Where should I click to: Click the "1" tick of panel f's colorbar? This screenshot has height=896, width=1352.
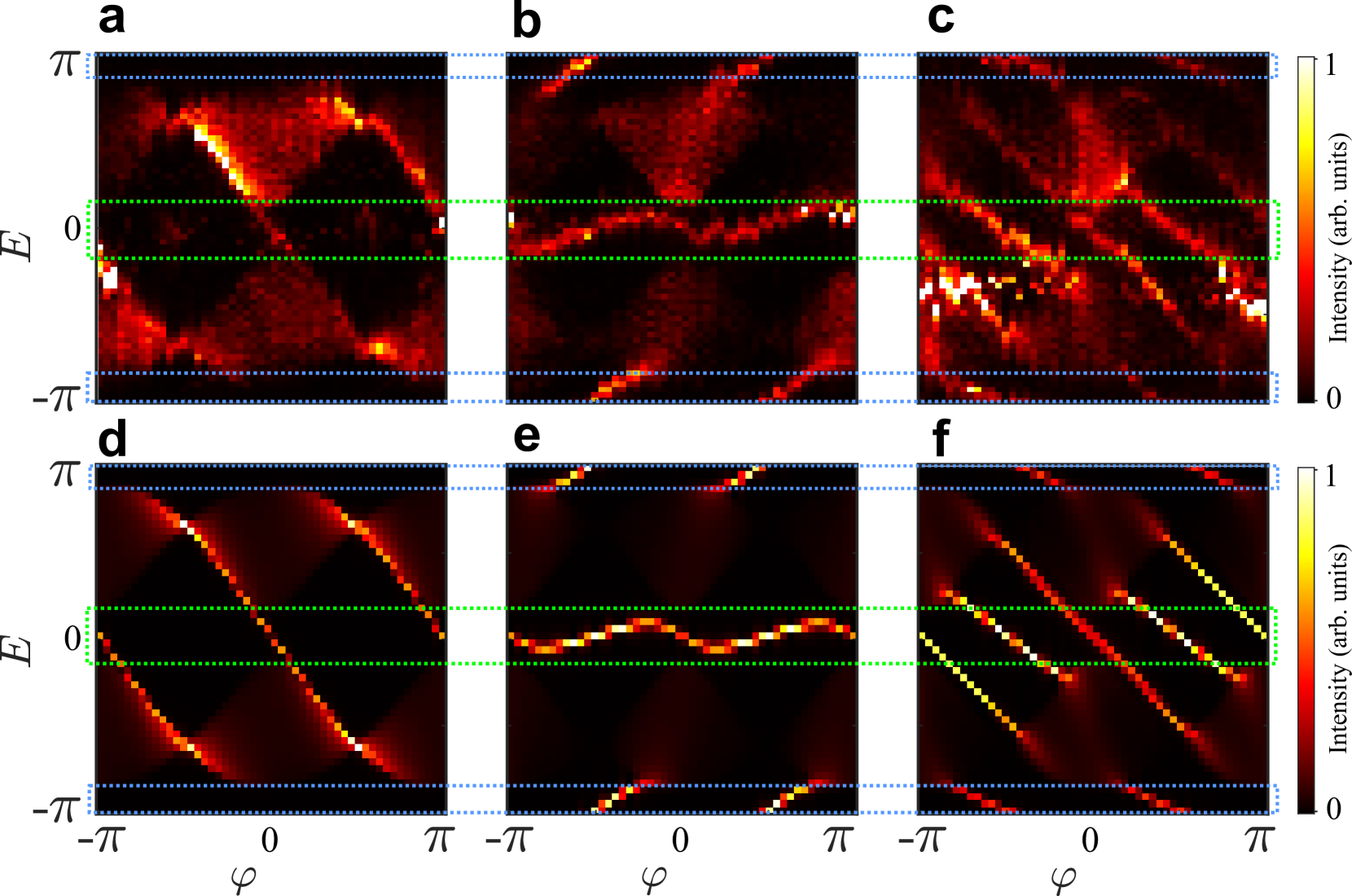coord(1331,476)
